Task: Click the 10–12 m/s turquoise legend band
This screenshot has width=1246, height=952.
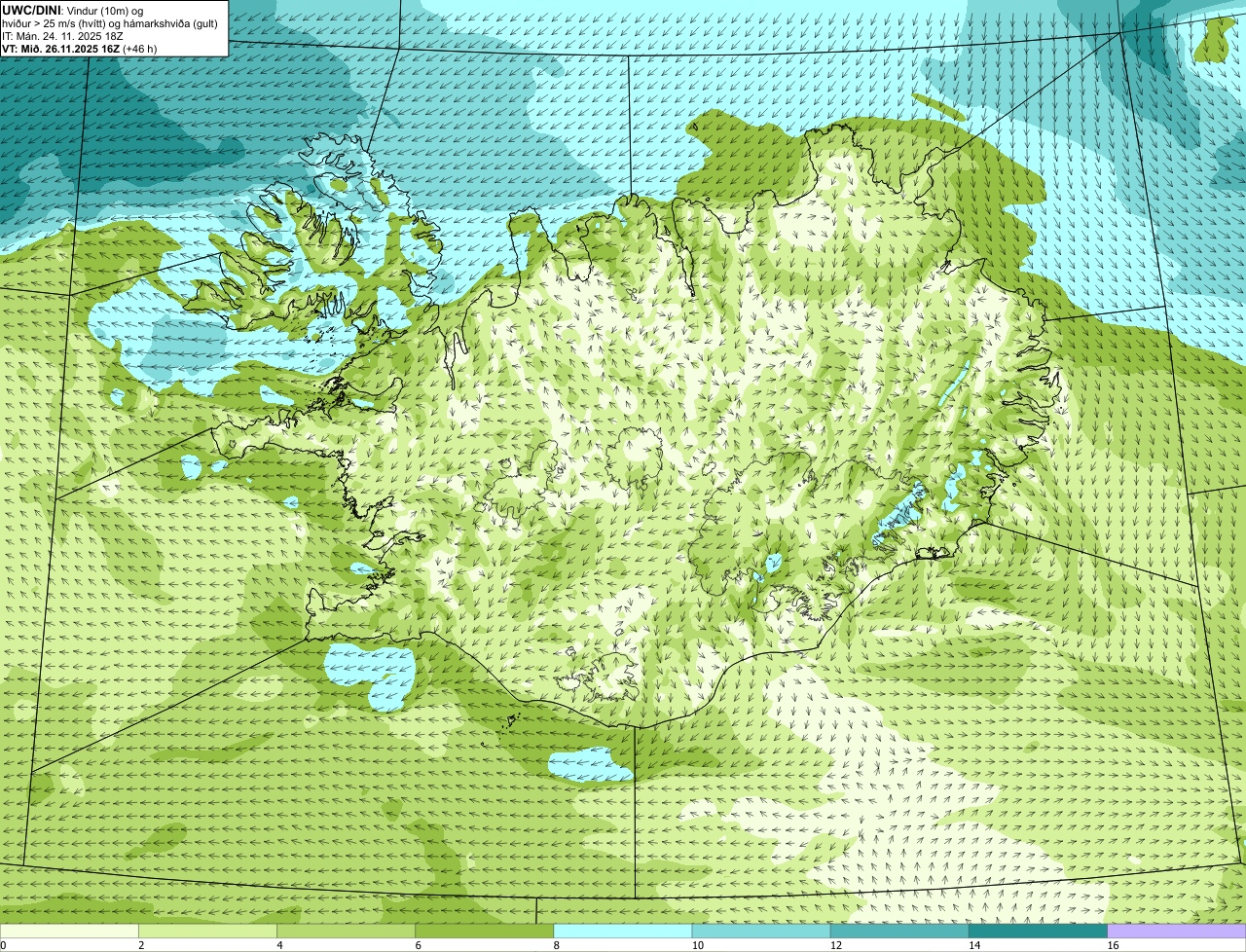Action: tap(761, 931)
